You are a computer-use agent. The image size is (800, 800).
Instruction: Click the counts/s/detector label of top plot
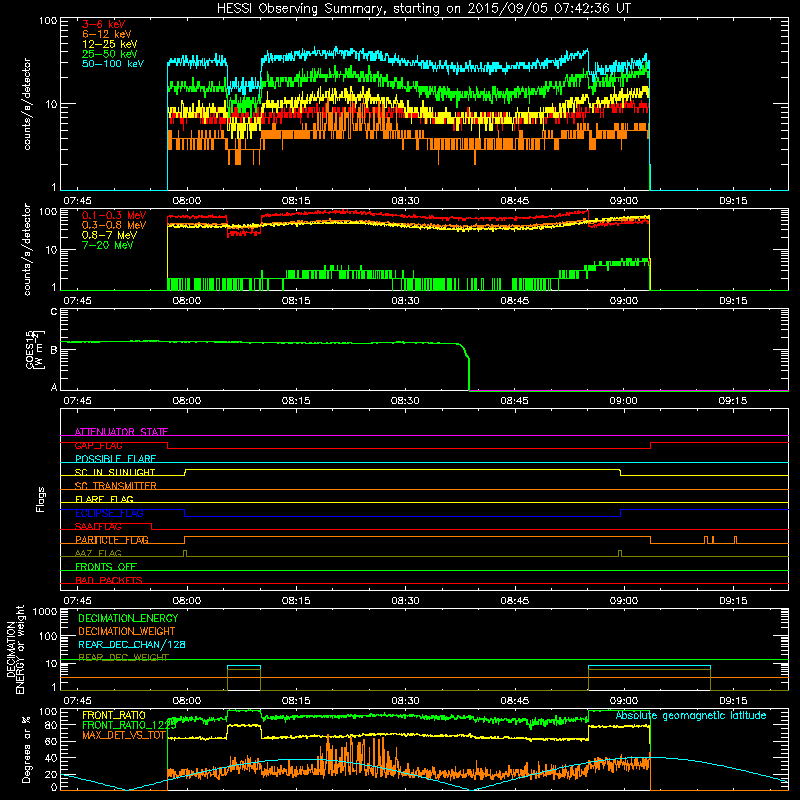[27, 104]
